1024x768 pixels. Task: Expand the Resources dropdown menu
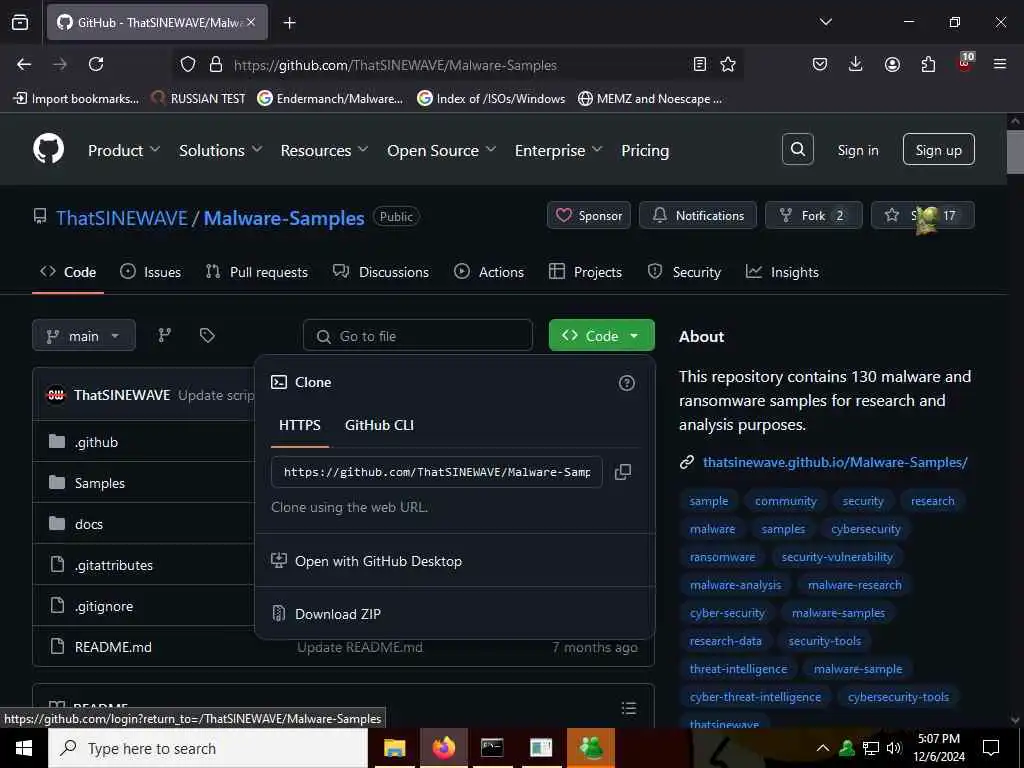click(x=325, y=150)
